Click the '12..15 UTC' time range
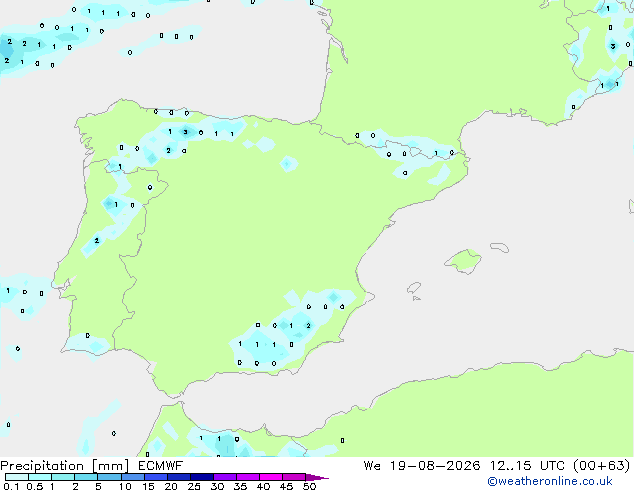The height and width of the screenshot is (490, 634). [527, 466]
